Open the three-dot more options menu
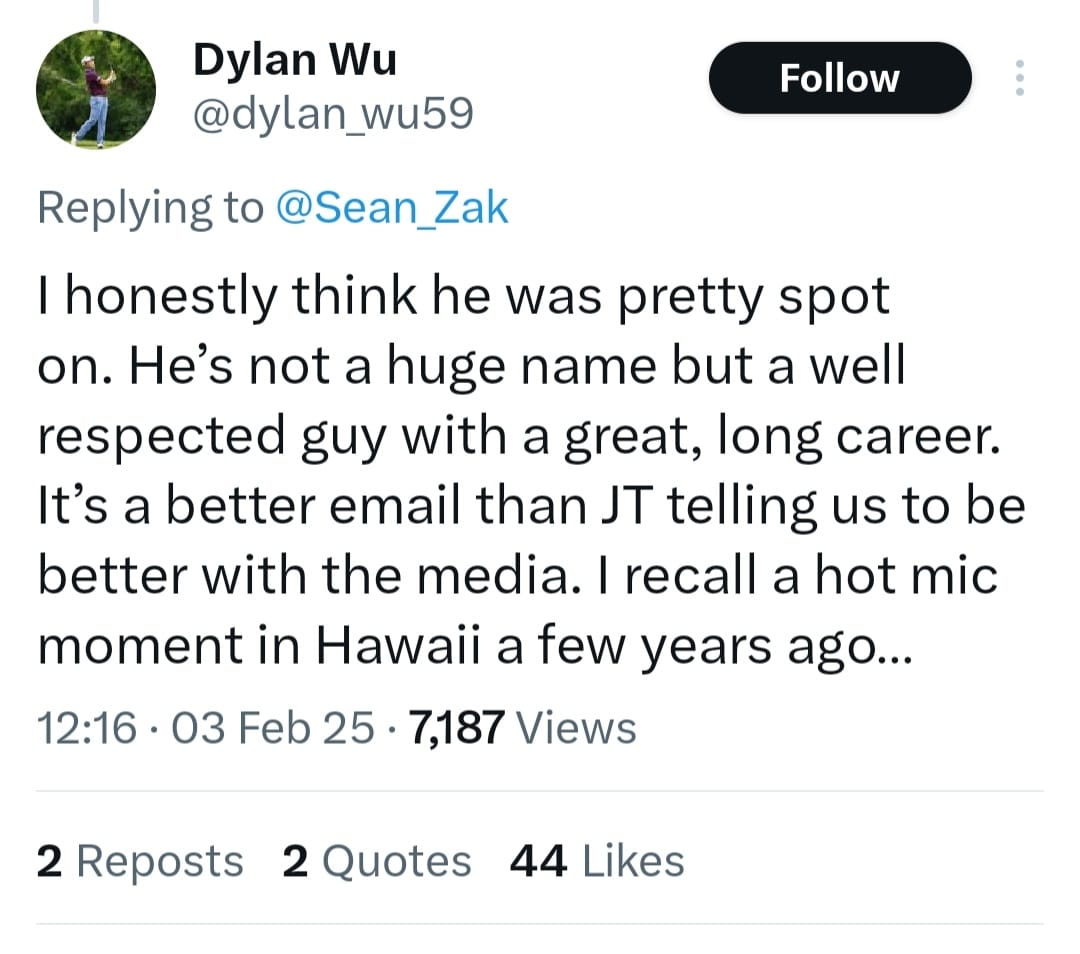The width and height of the screenshot is (1080, 954). click(1019, 78)
